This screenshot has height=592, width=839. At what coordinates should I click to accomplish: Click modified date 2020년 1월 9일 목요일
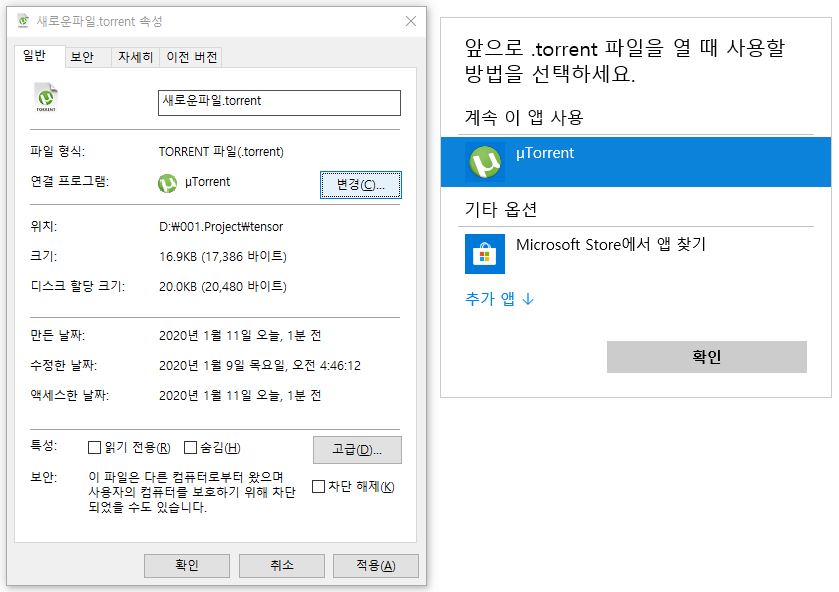[x=260, y=366]
